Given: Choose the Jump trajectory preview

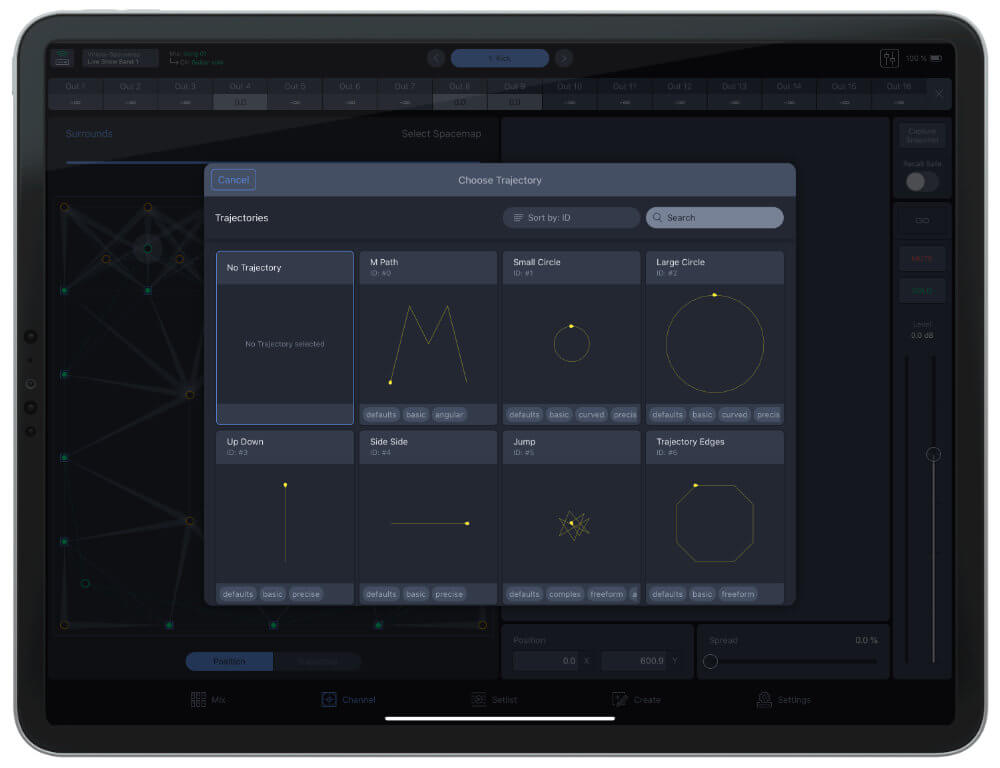Looking at the screenshot, I should coord(571,523).
